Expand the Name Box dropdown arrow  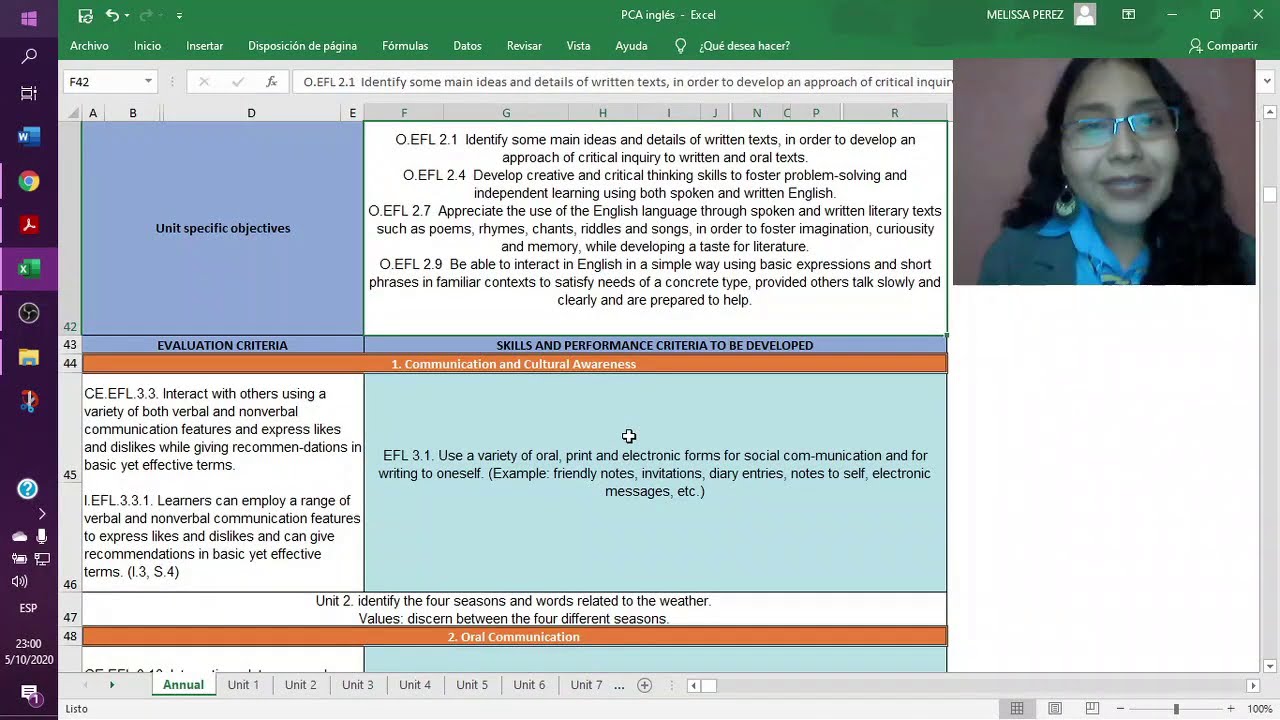[148, 82]
